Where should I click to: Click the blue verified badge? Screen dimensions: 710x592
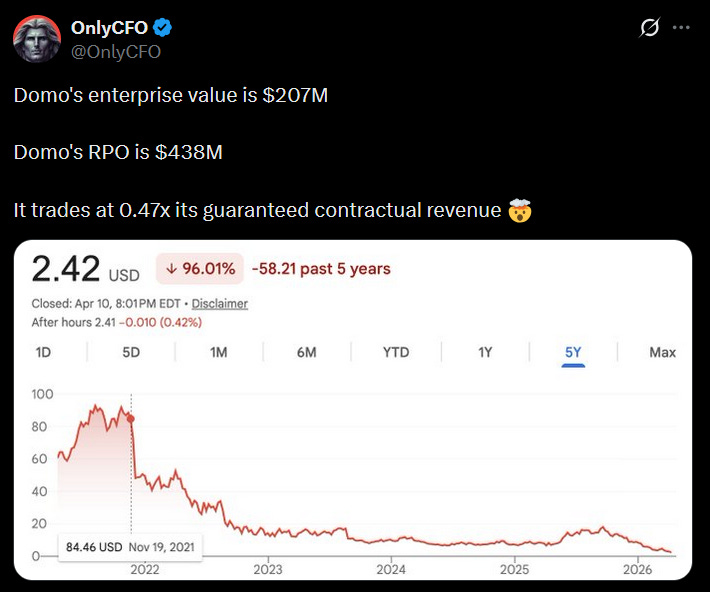[x=162, y=28]
